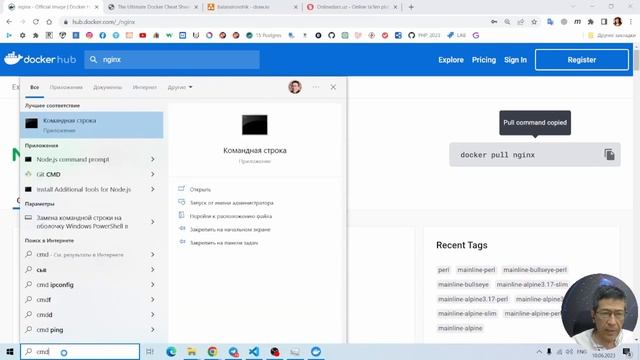Viewport: 640px width, 360px height.
Task: Open the Facebook bookmark icon
Action: (x=102, y=36)
